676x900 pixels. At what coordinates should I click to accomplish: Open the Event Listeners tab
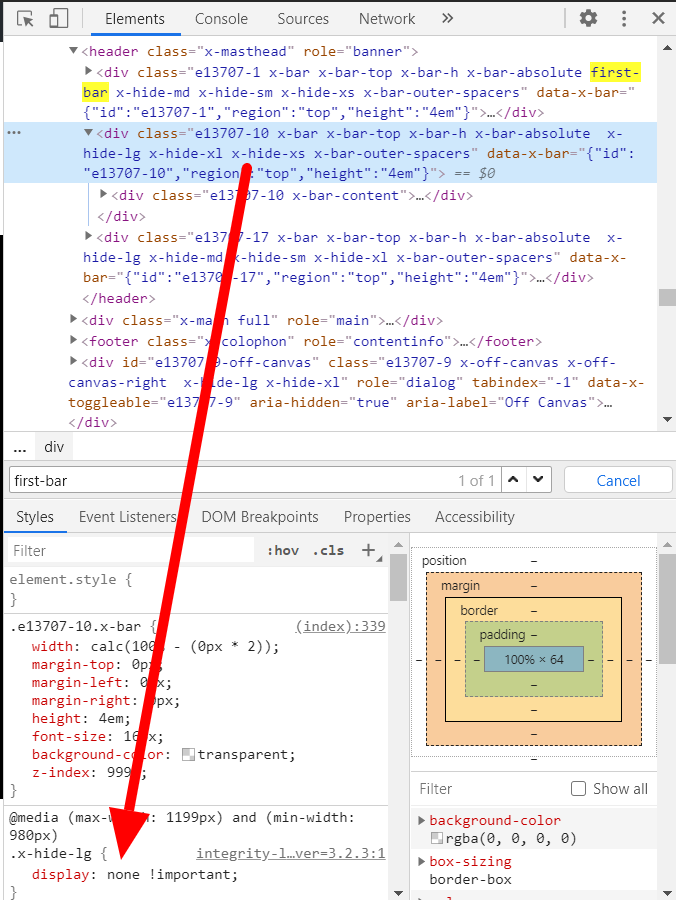pyautogui.click(x=127, y=517)
